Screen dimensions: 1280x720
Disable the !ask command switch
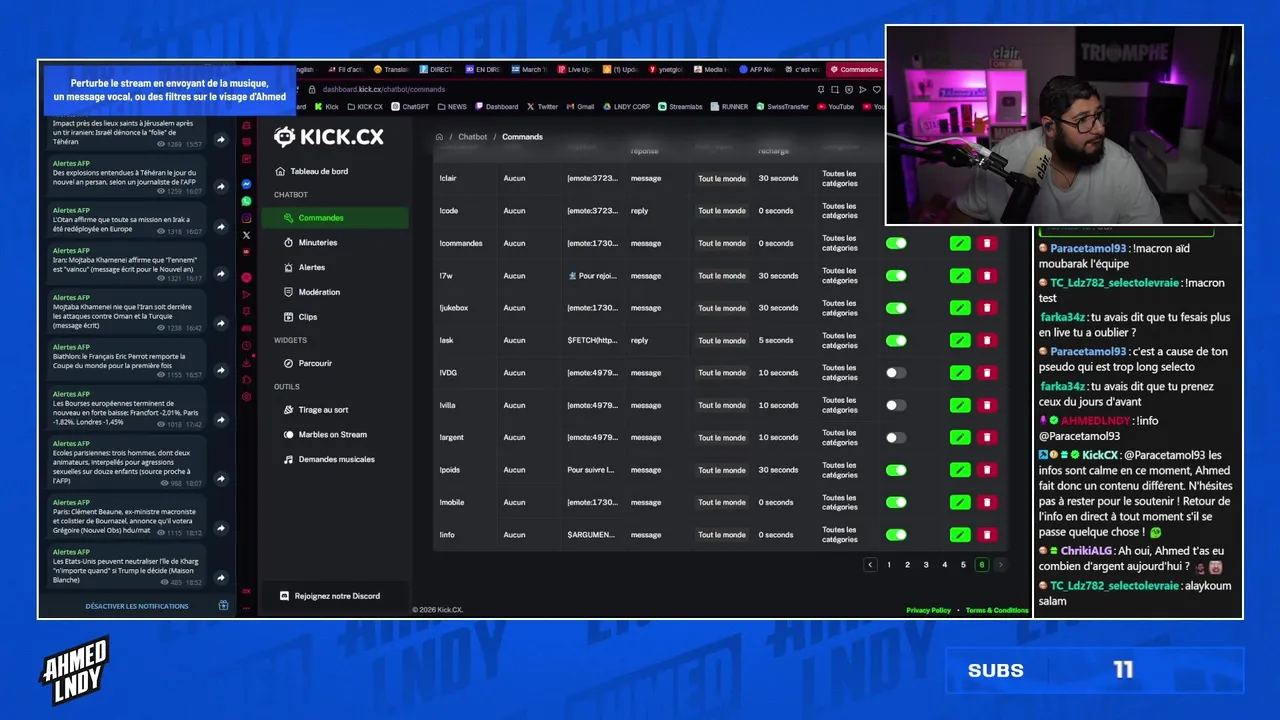pos(896,340)
